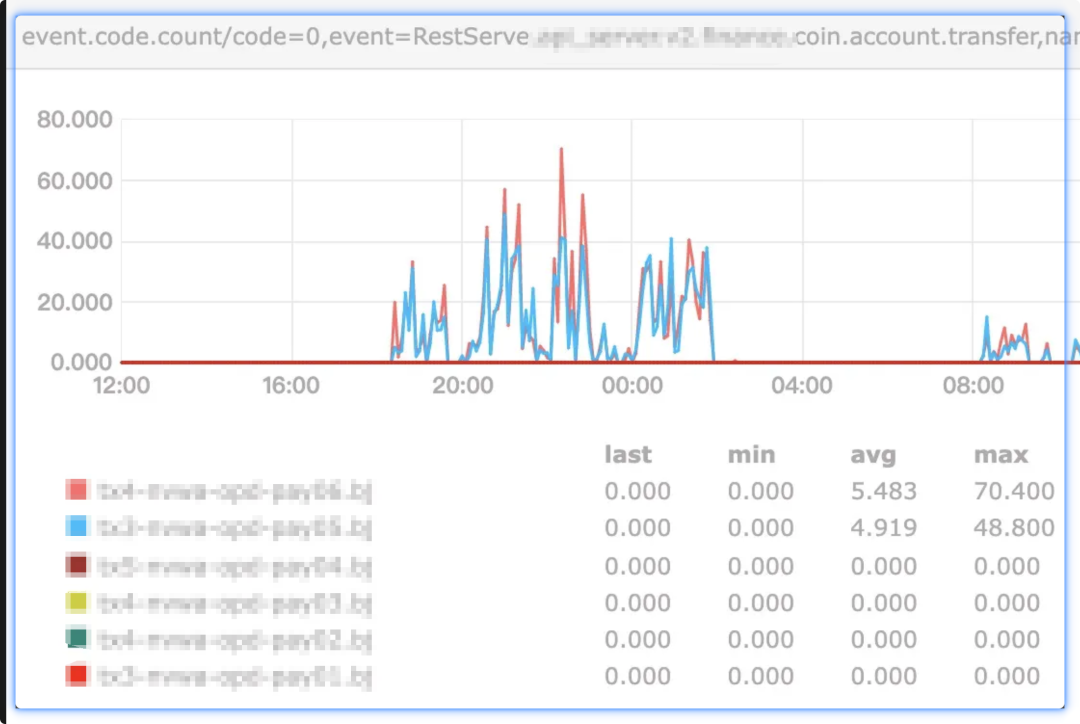Click the max value 48.800
Screen dimensions: 1080x724
tap(1014, 528)
